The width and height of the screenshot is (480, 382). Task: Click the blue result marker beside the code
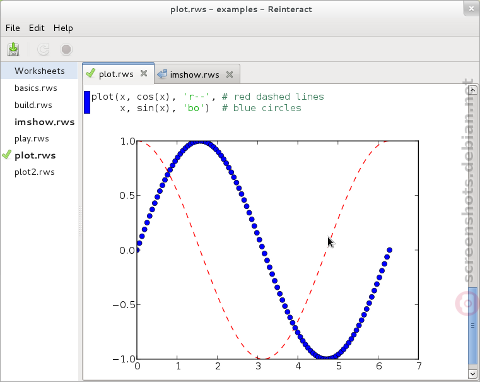coord(87,102)
